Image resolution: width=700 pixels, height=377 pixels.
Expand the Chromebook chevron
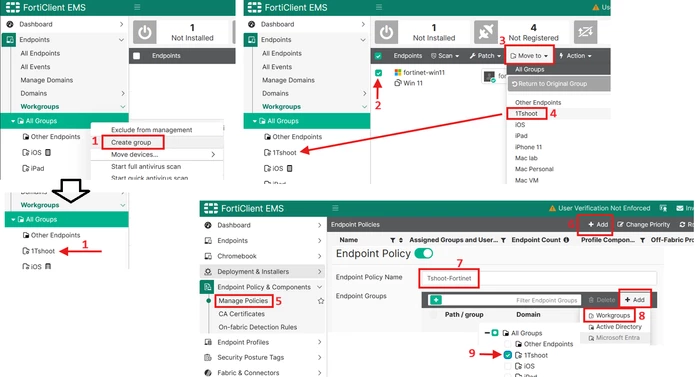click(x=320, y=256)
